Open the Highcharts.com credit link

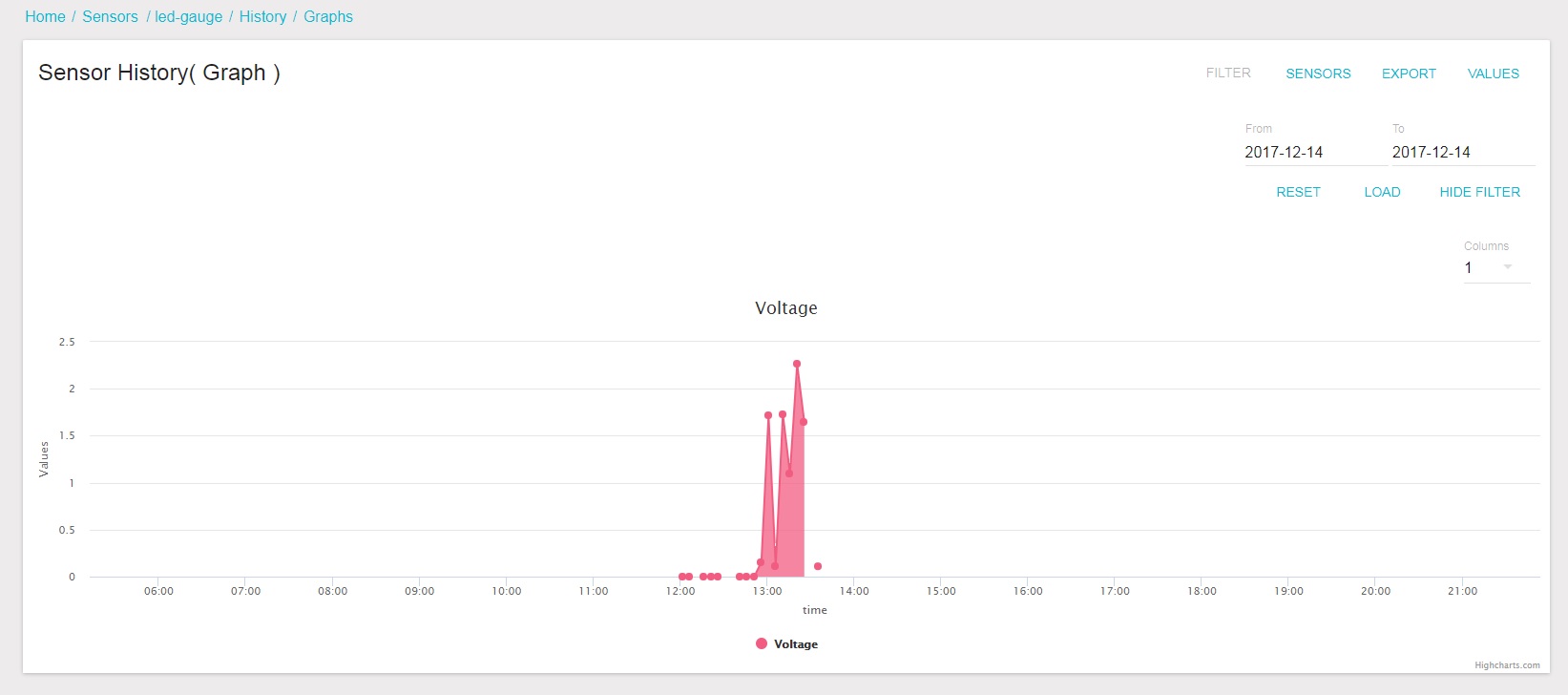1507,665
